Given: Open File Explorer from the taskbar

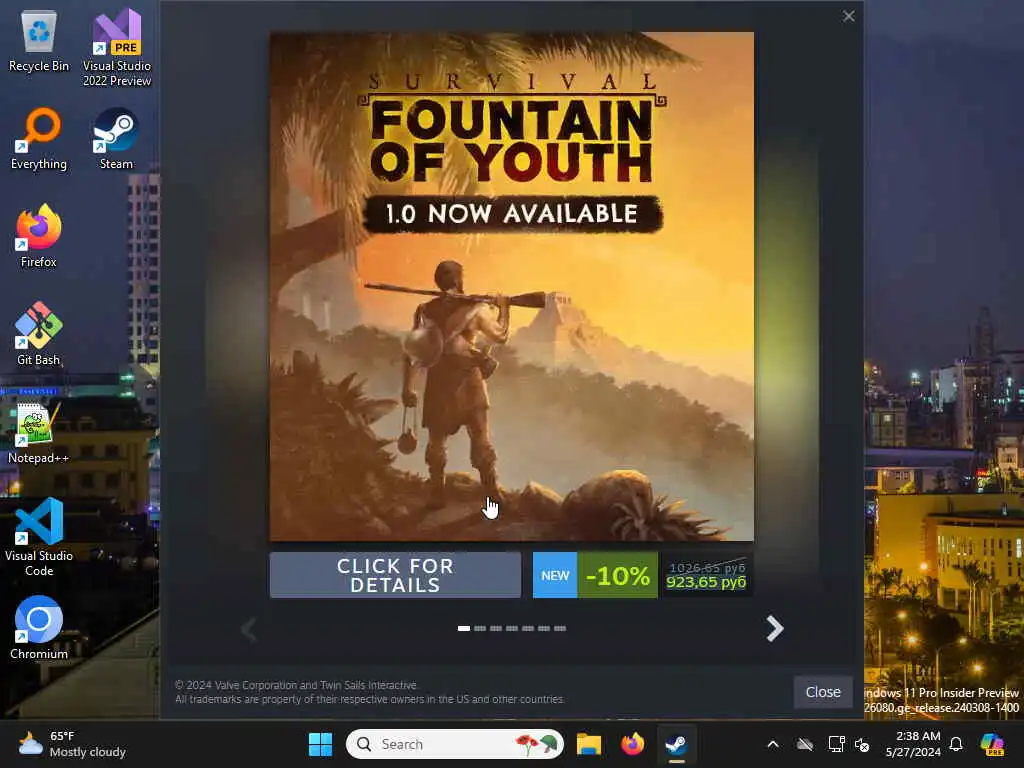Looking at the screenshot, I should click(588, 744).
